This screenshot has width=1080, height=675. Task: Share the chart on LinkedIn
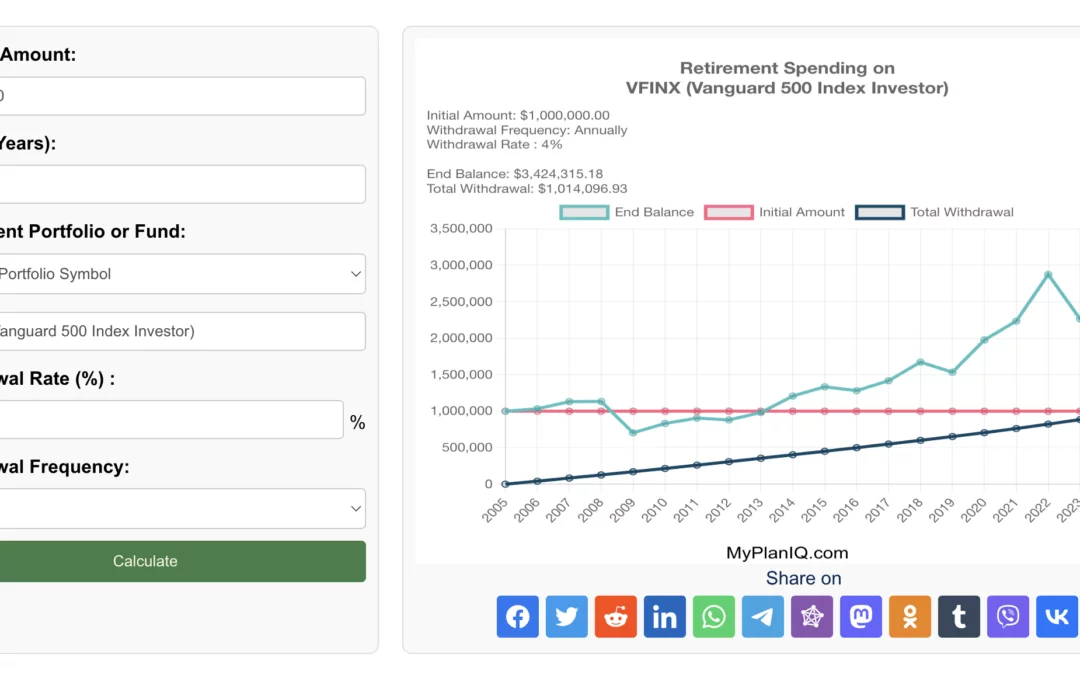tap(665, 616)
